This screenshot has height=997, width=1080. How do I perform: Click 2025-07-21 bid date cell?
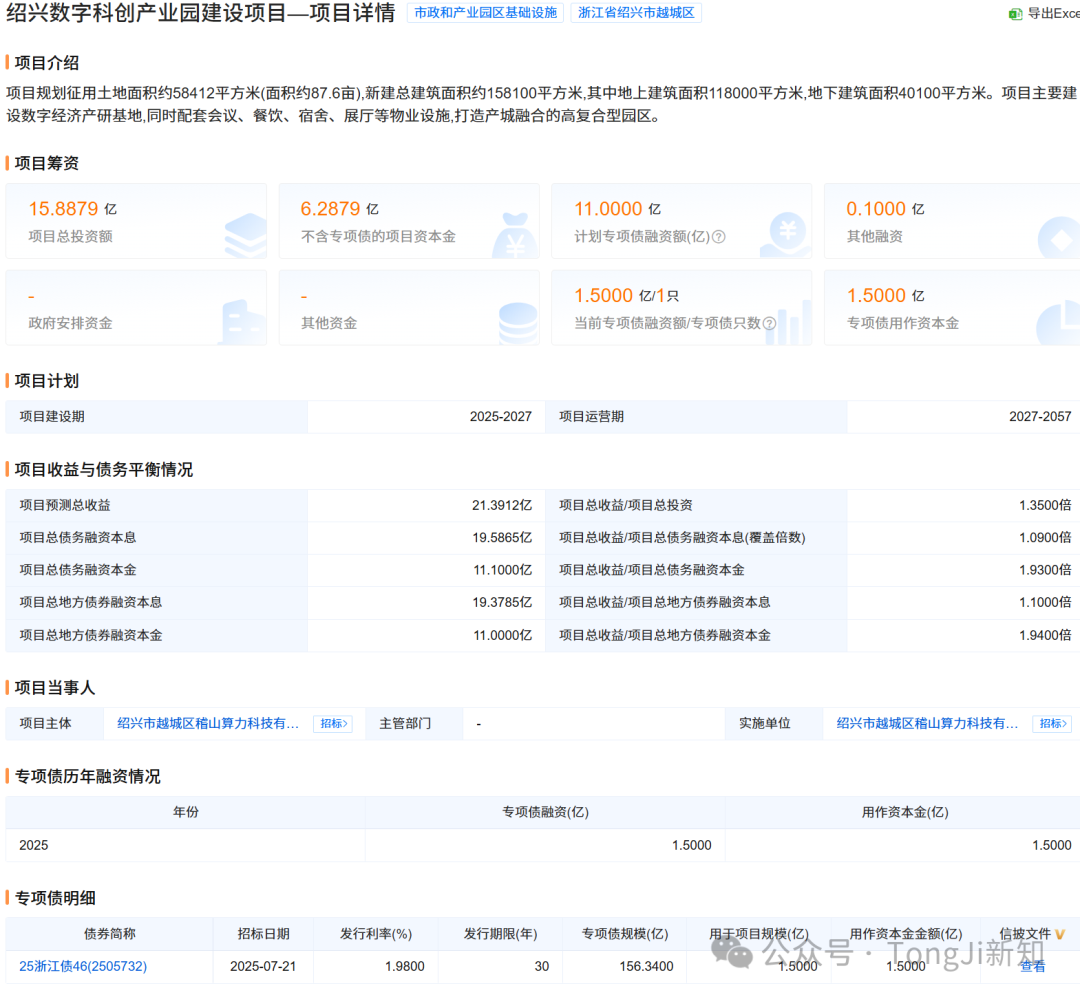click(263, 967)
